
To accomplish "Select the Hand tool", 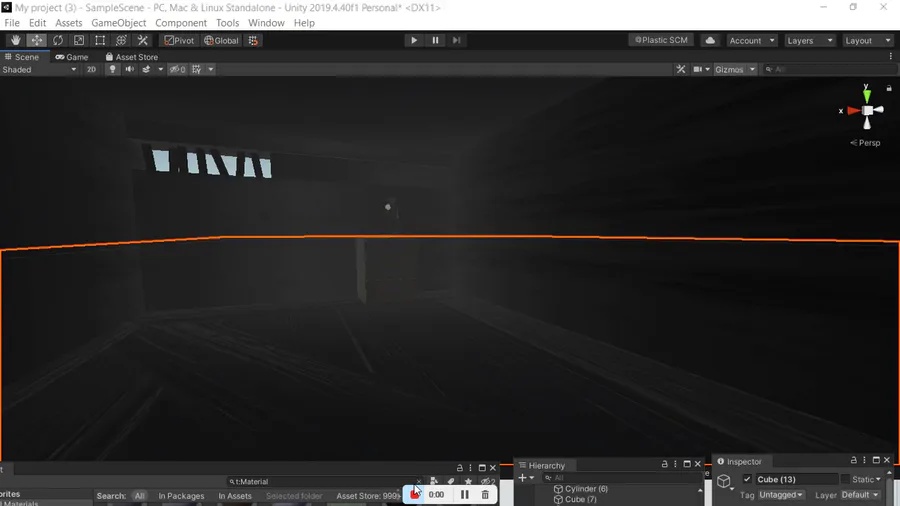I will 15,40.
